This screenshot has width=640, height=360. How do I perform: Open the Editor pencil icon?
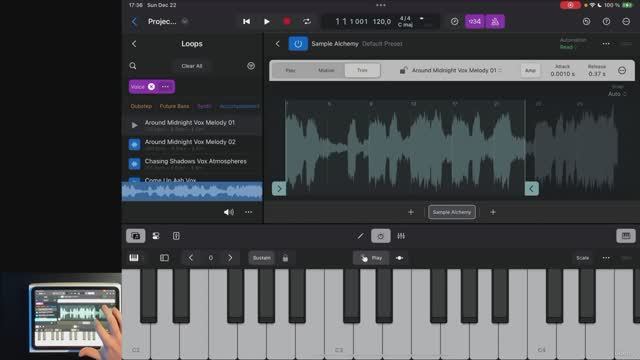tap(360, 236)
